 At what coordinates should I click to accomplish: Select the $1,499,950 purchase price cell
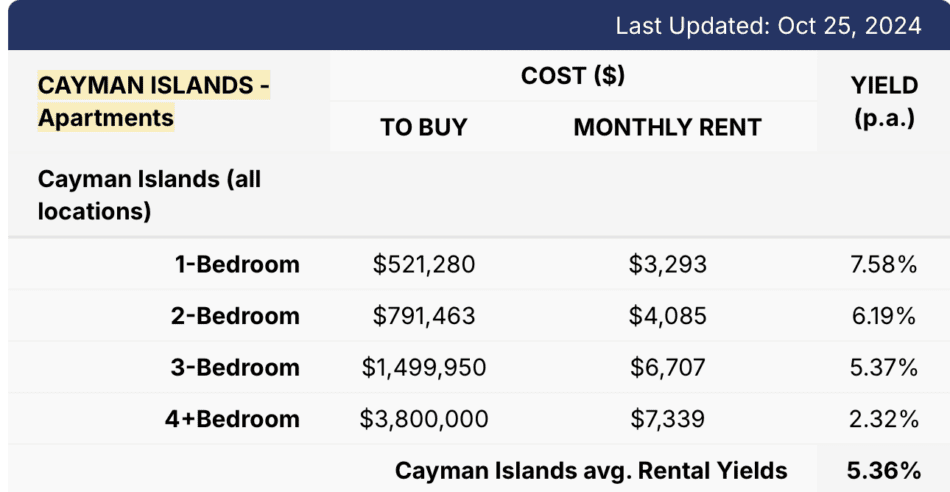[x=424, y=367]
